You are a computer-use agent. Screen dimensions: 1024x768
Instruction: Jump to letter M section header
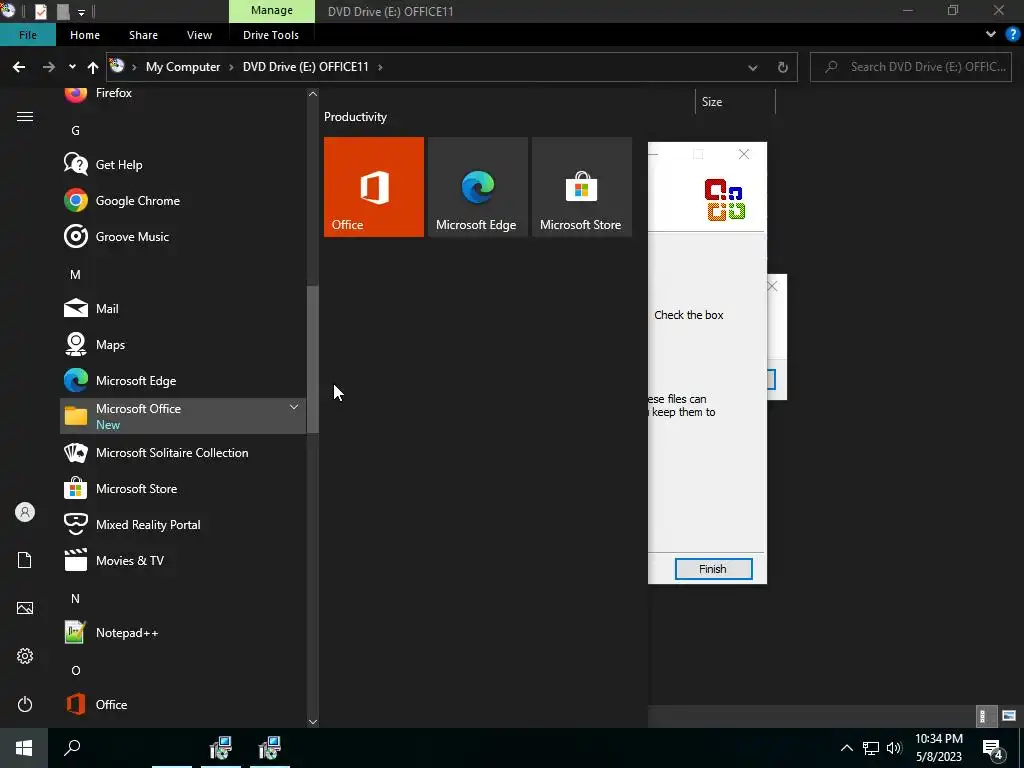pyautogui.click(x=75, y=274)
